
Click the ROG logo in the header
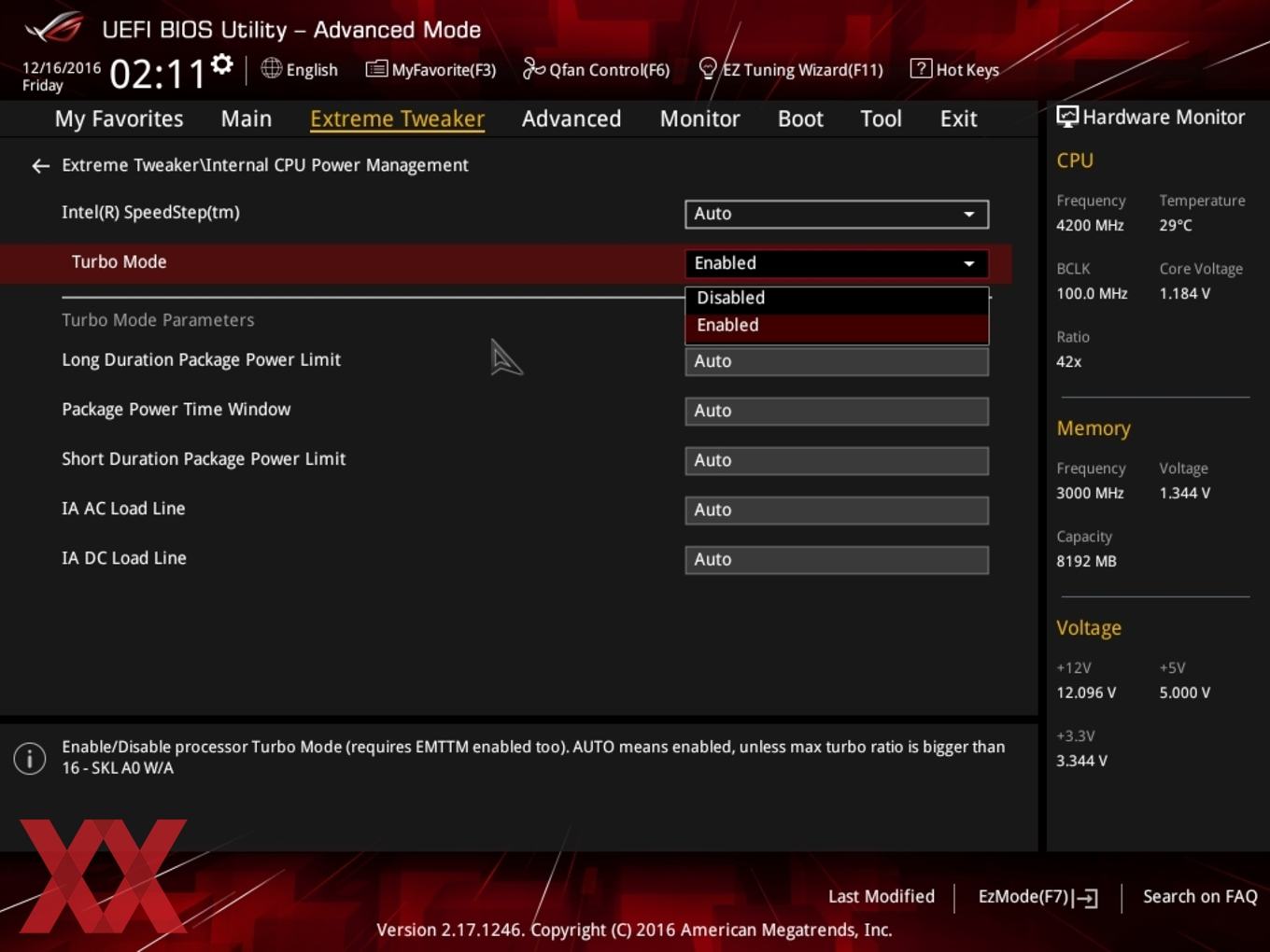tap(54, 27)
